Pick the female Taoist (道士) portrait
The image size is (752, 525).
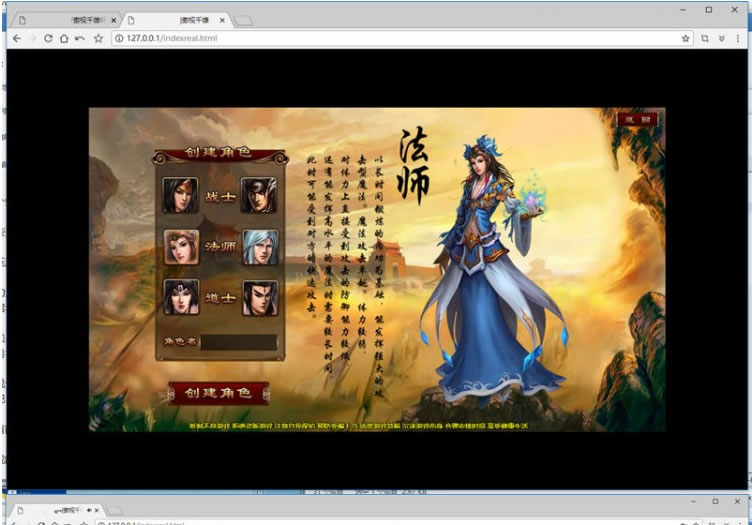click(181, 297)
